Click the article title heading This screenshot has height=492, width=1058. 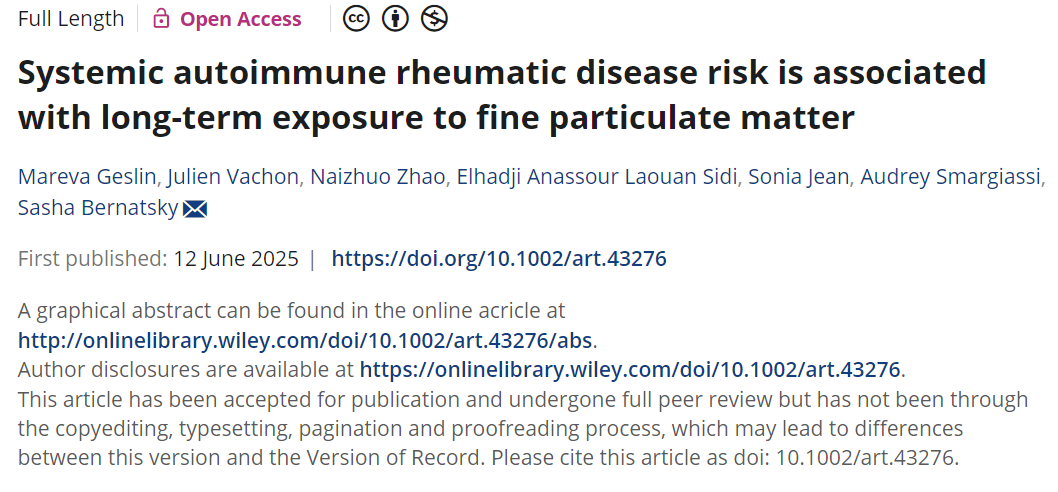pyautogui.click(x=502, y=94)
